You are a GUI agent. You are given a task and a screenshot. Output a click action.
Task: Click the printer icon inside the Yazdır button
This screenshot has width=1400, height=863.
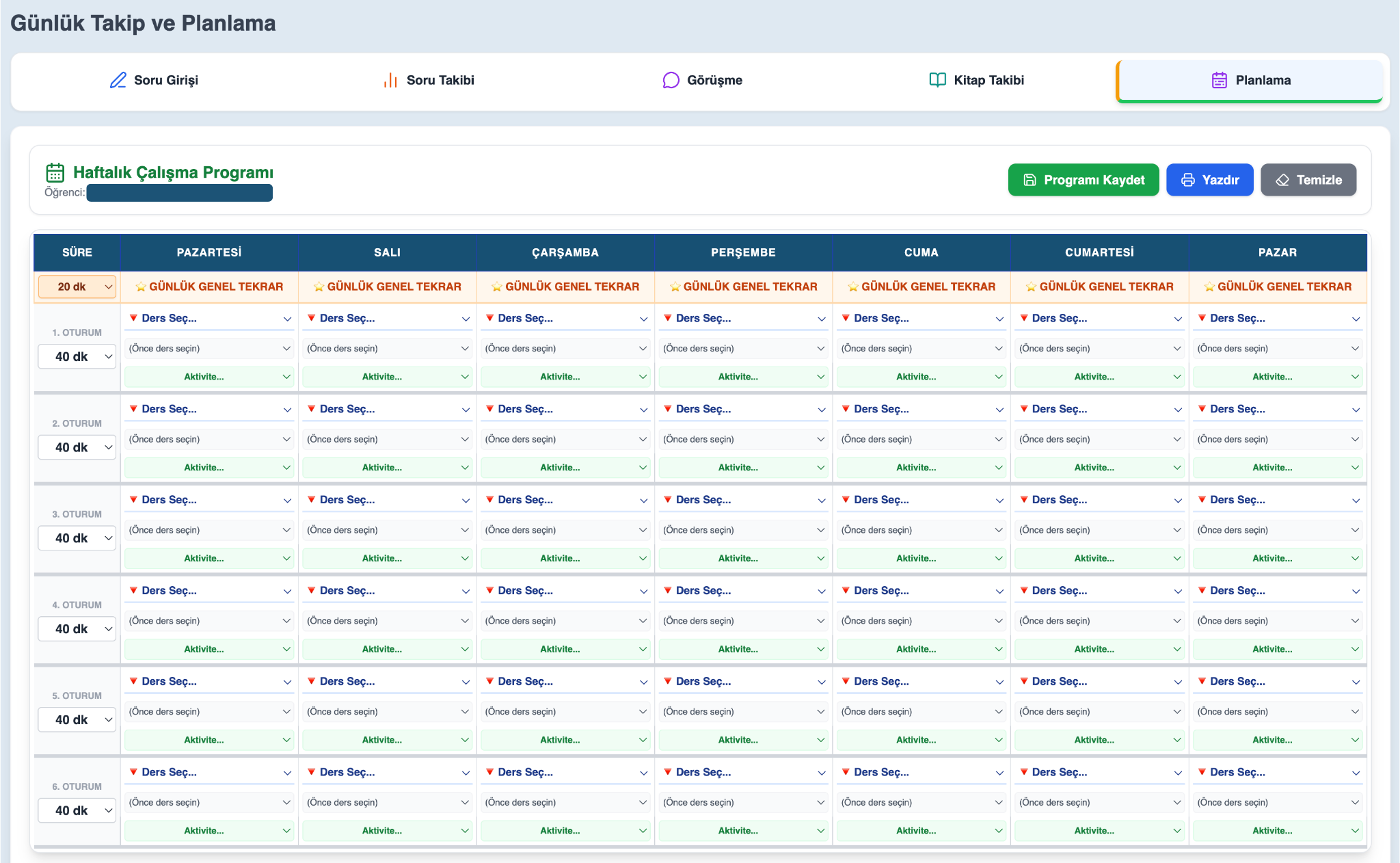pos(1187,180)
